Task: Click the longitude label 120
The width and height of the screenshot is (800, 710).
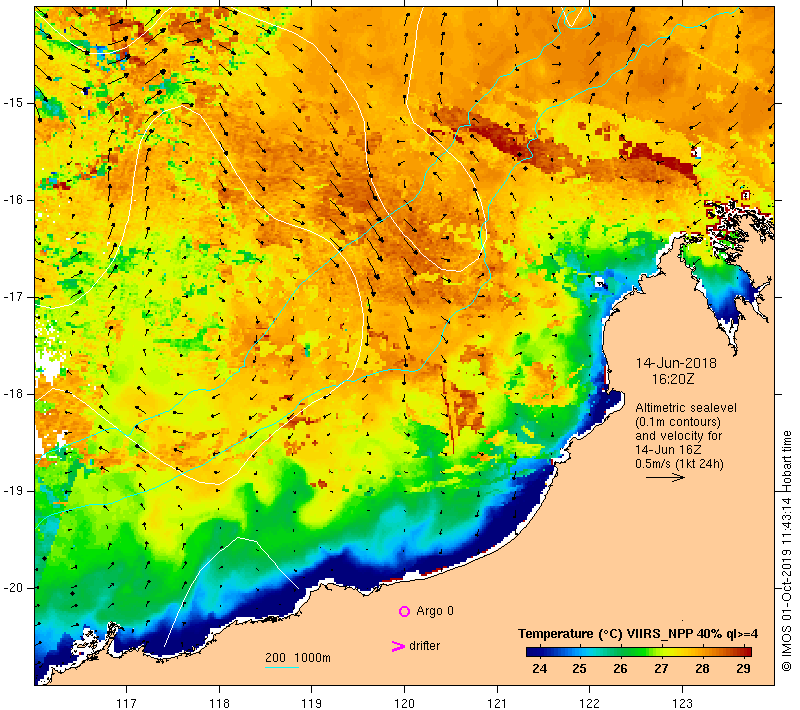Action: [x=405, y=703]
